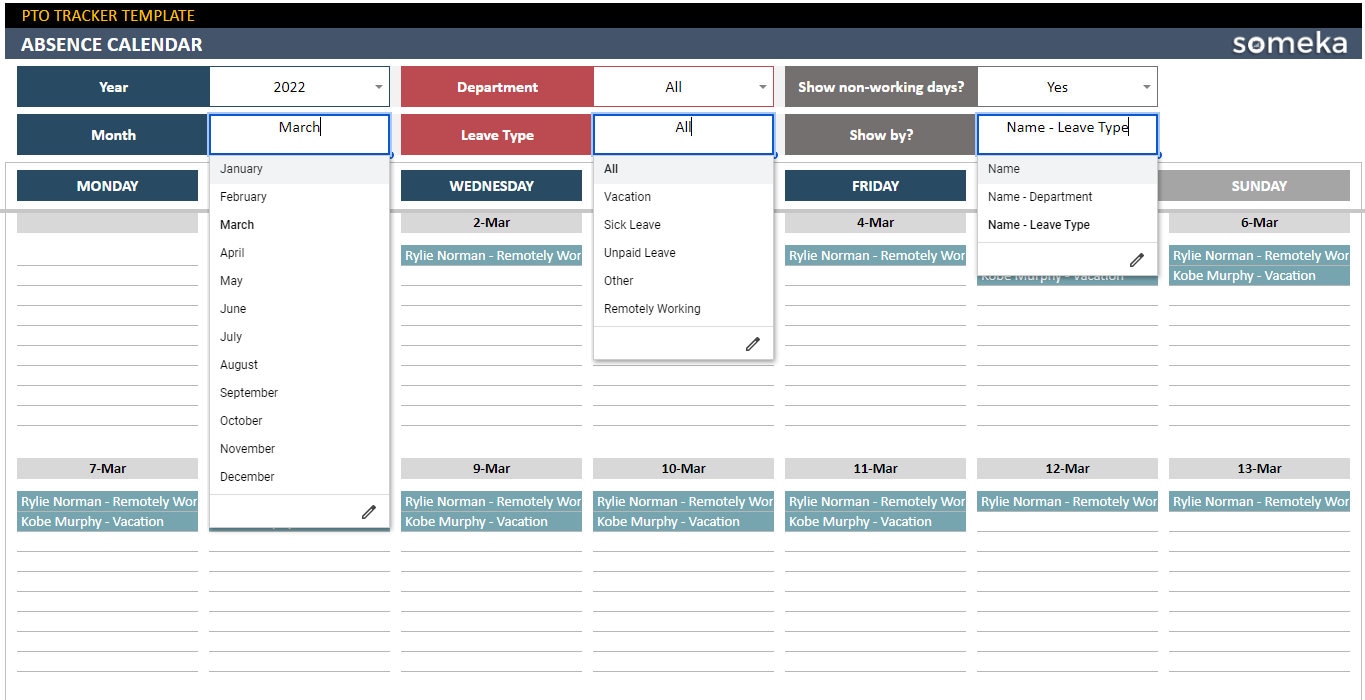Select March from the month list
This screenshot has height=700, width=1365.
tap(237, 224)
